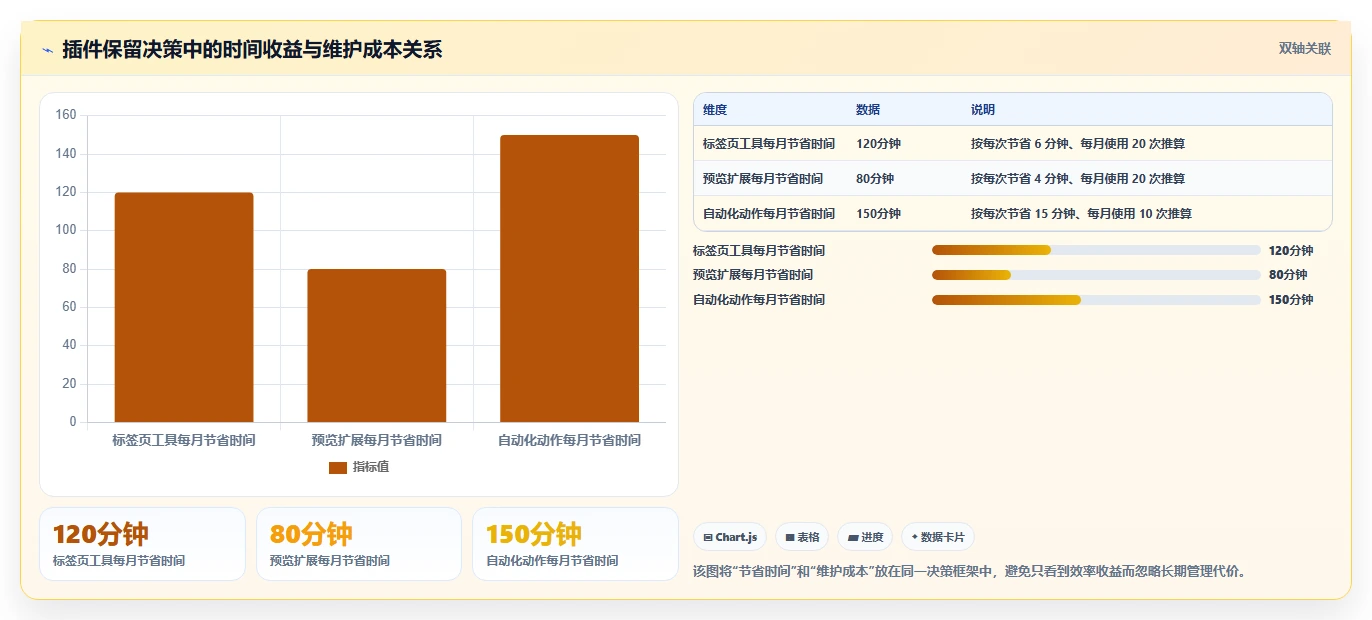Select the 数据卡片 tag chip

tap(938, 537)
